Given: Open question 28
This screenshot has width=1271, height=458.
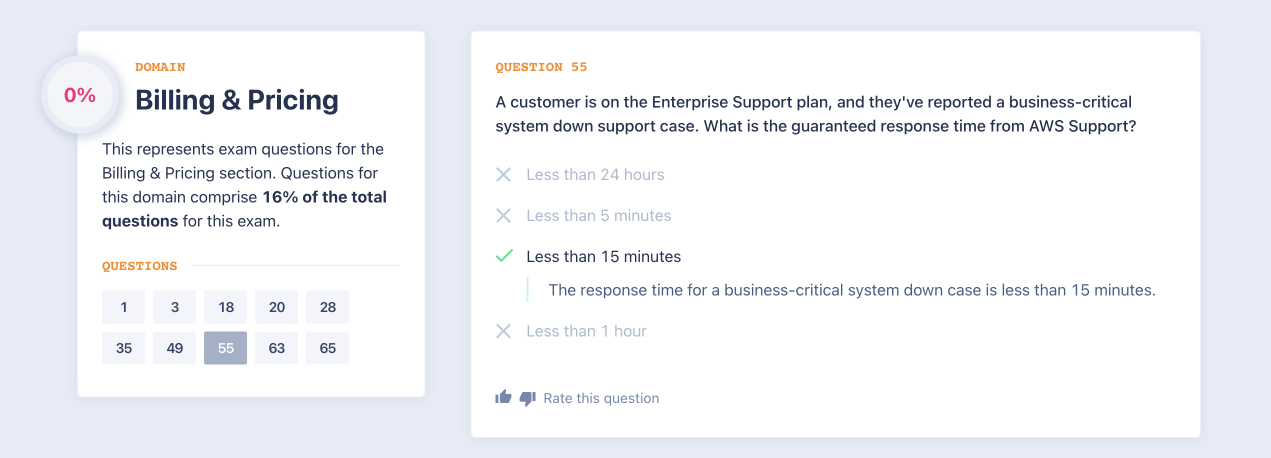Looking at the screenshot, I should [x=328, y=307].
